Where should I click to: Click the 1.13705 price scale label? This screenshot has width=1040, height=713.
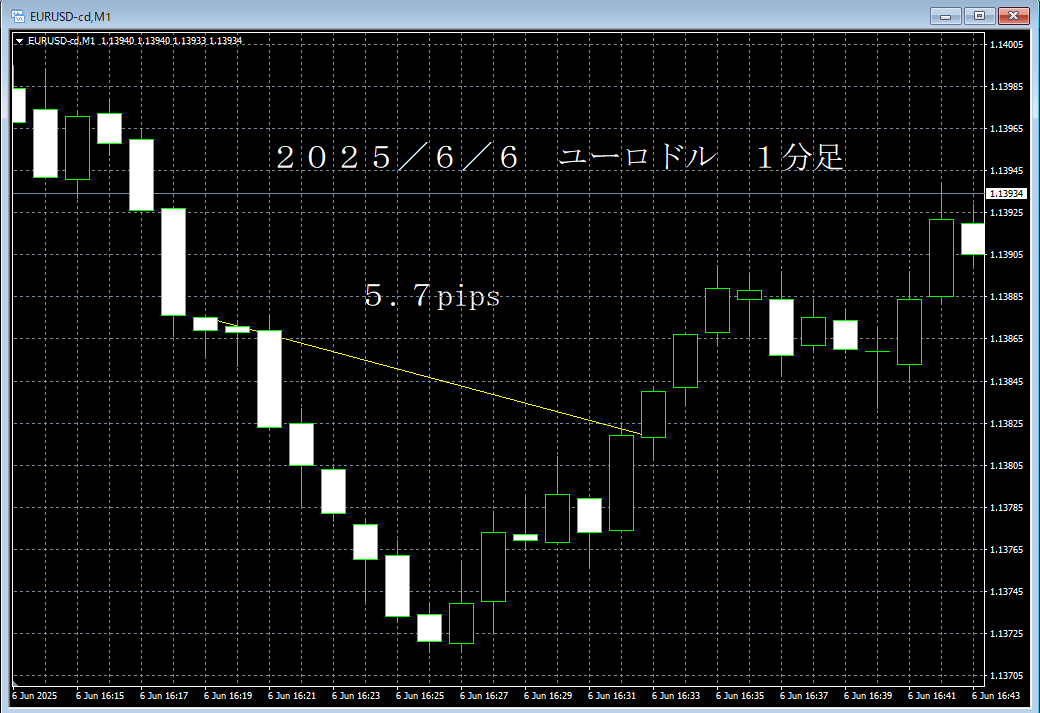1006,675
